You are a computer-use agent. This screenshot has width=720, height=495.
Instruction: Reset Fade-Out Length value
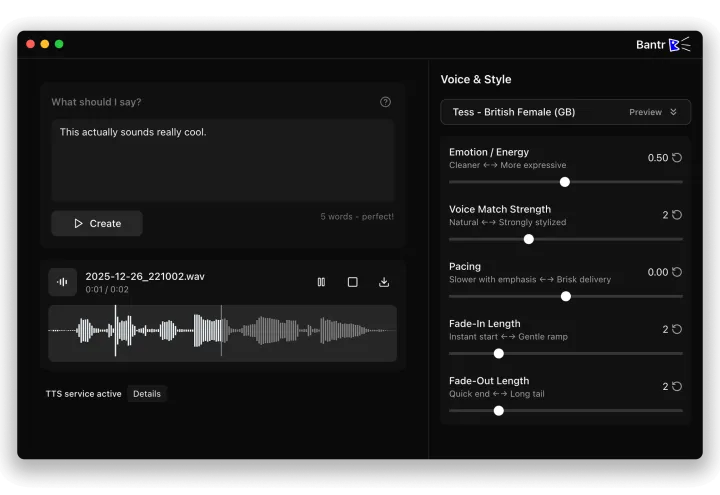point(677,386)
